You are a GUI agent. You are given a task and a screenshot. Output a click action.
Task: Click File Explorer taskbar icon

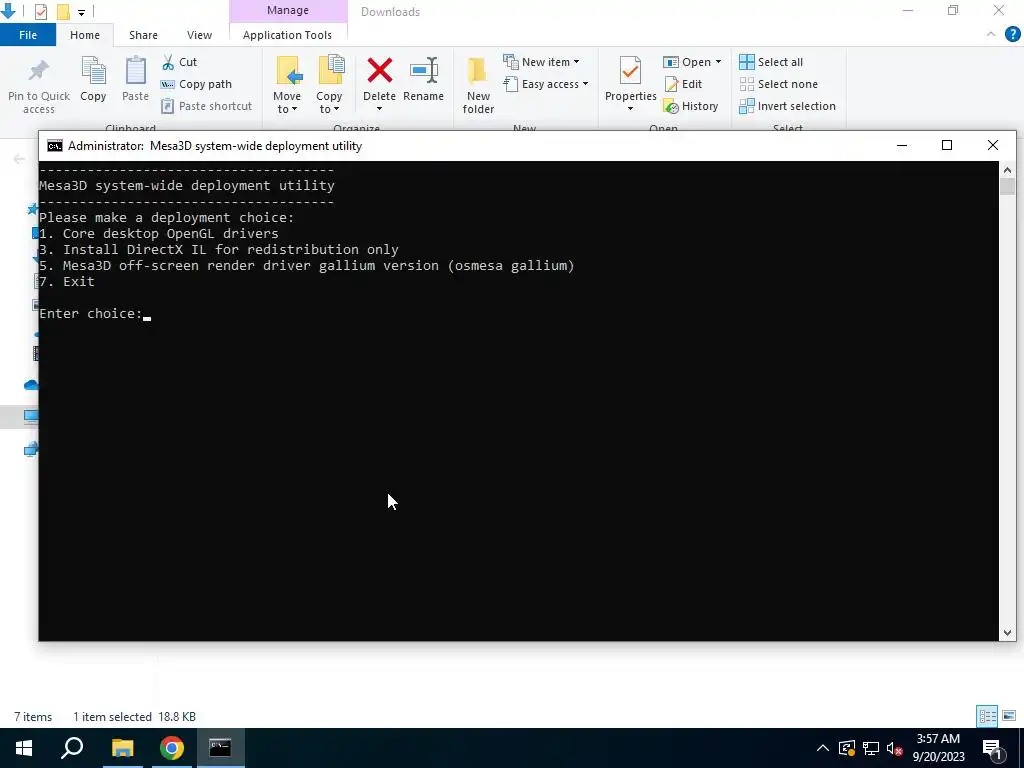click(122, 748)
